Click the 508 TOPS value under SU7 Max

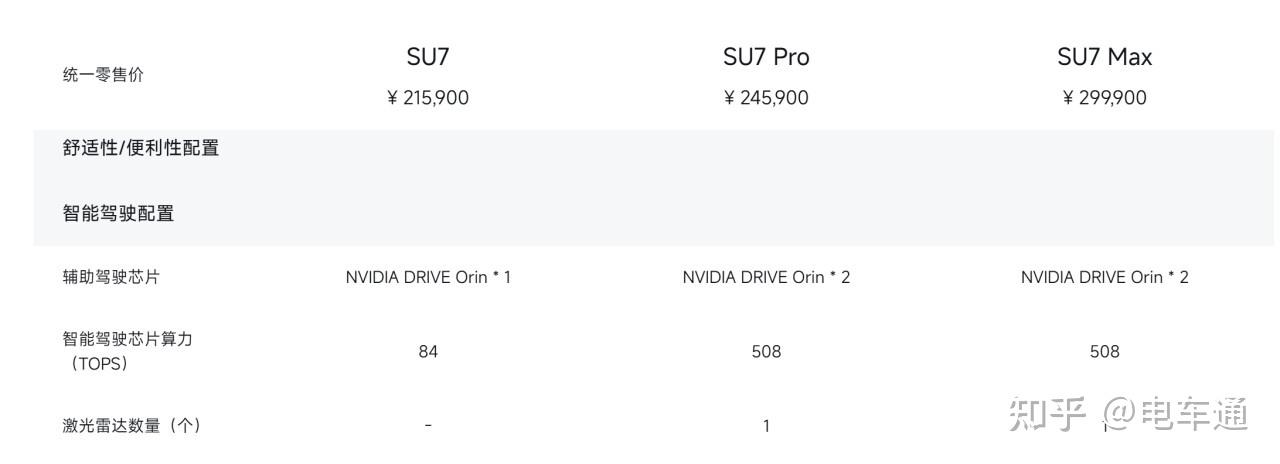[1104, 351]
